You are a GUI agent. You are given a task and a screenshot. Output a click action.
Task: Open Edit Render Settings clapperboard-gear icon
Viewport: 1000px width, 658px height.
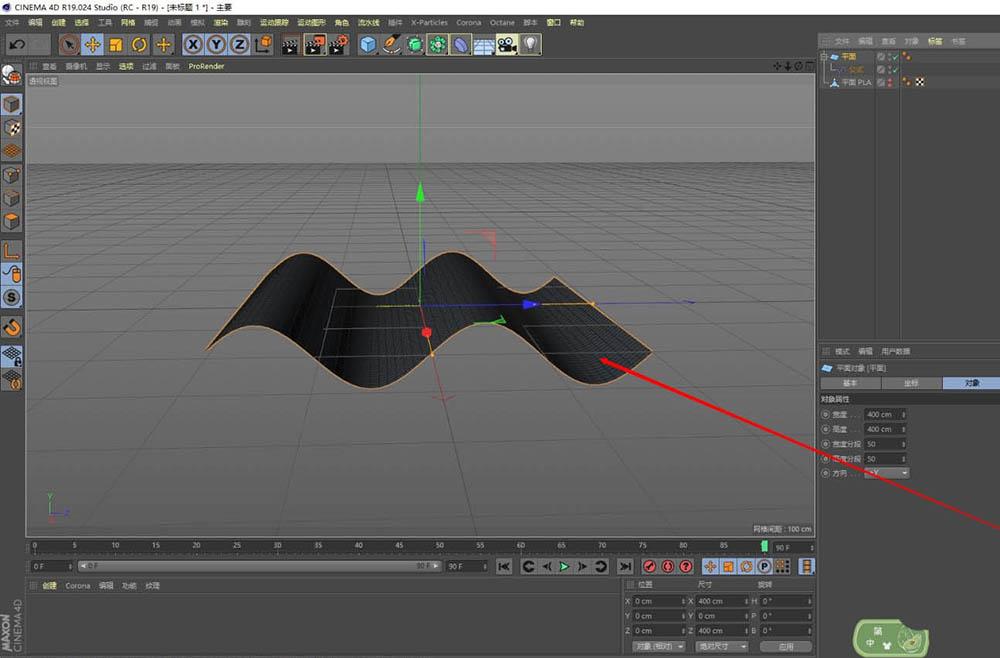pos(338,44)
